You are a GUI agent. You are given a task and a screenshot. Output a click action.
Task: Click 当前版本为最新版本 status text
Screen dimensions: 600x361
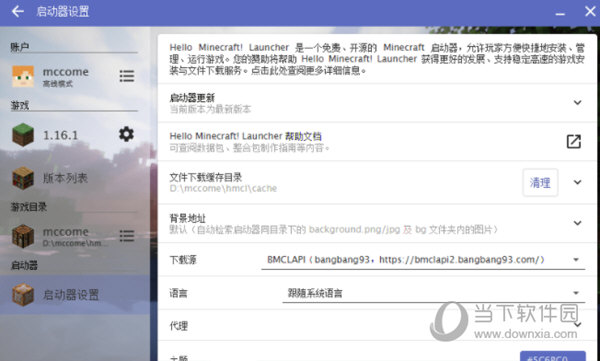(x=210, y=109)
